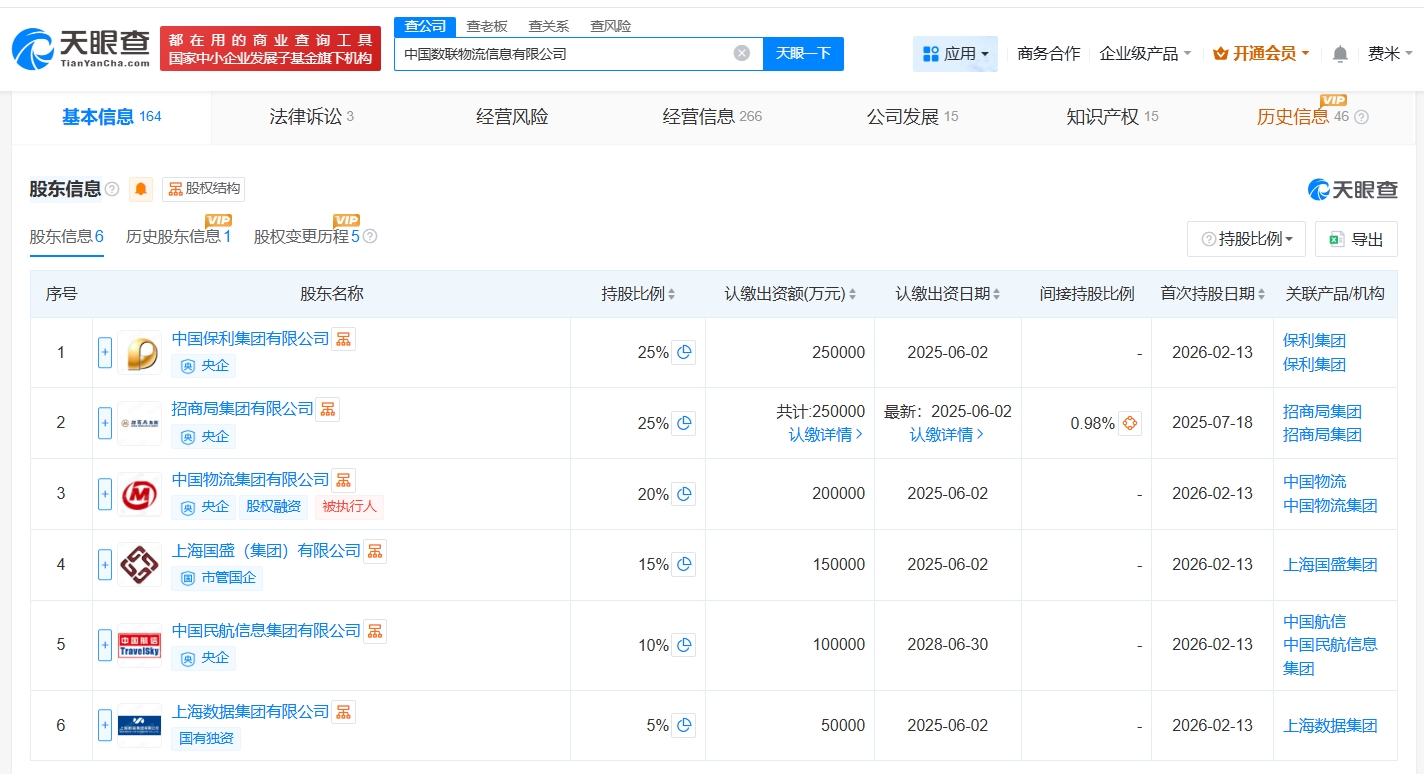
Task: Click the 中国物流集团 company logo
Action: pos(139,494)
